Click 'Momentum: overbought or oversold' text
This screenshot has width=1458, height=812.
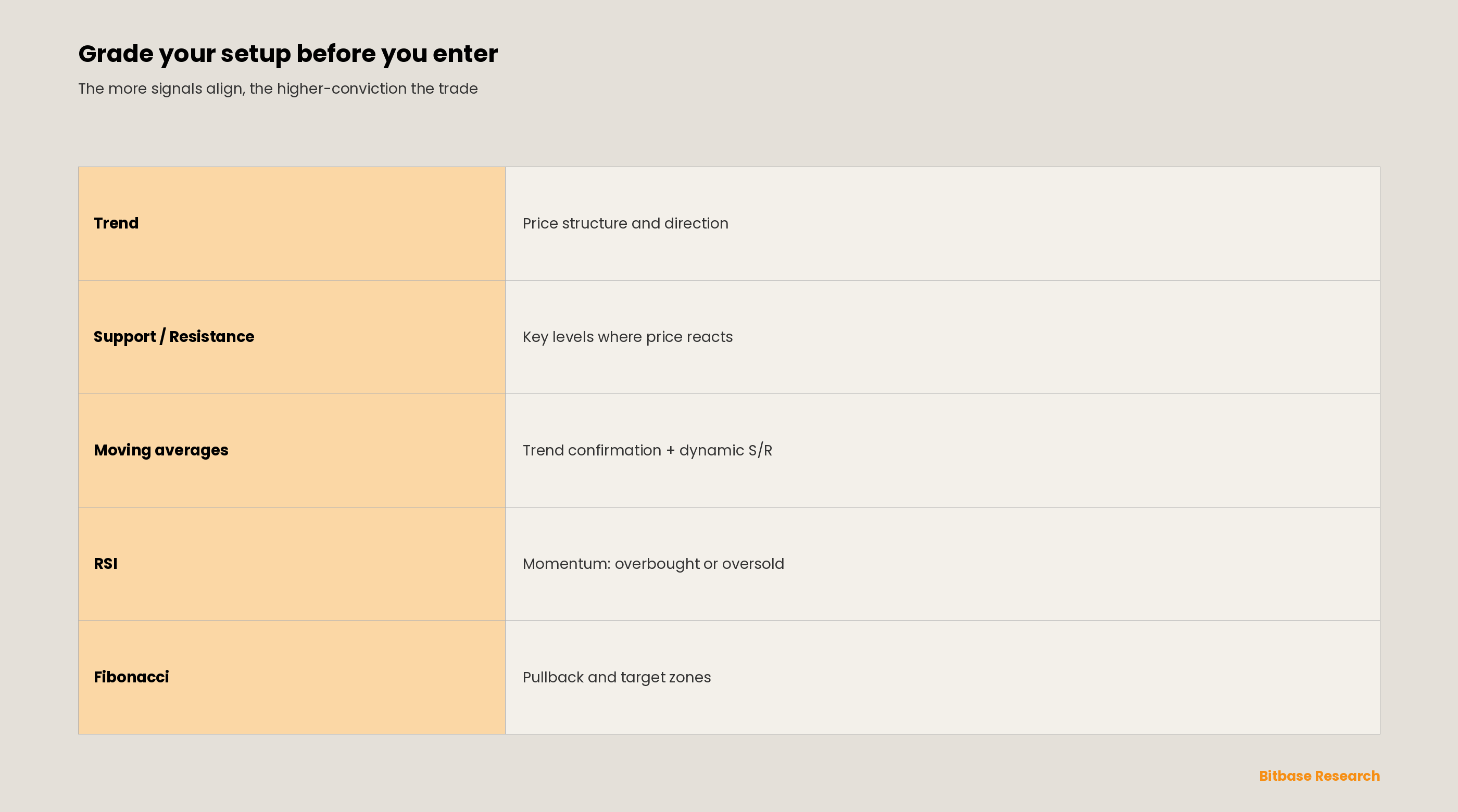point(653,564)
